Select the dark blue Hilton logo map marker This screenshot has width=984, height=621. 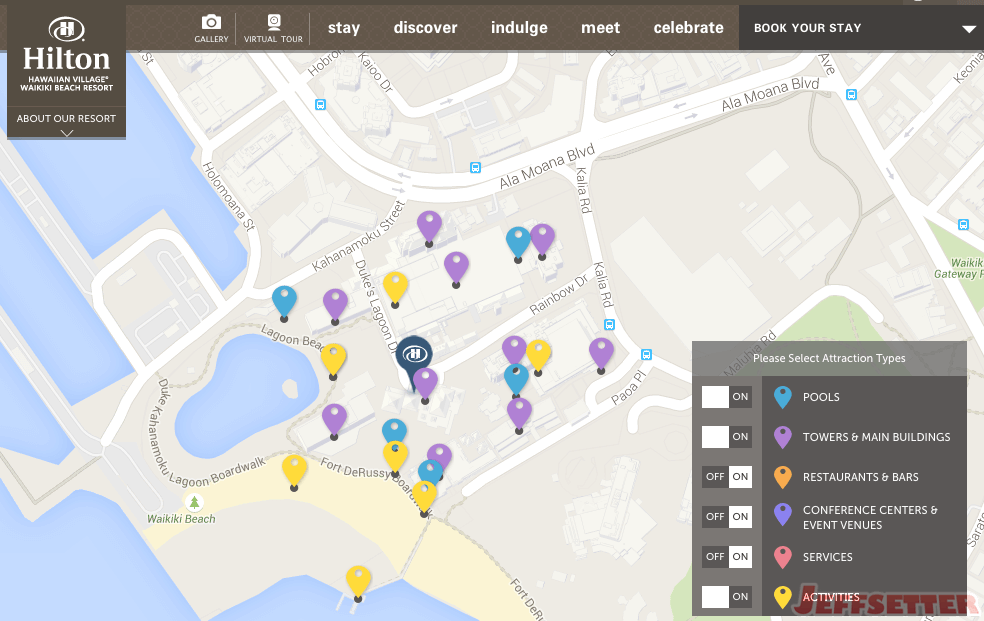414,358
